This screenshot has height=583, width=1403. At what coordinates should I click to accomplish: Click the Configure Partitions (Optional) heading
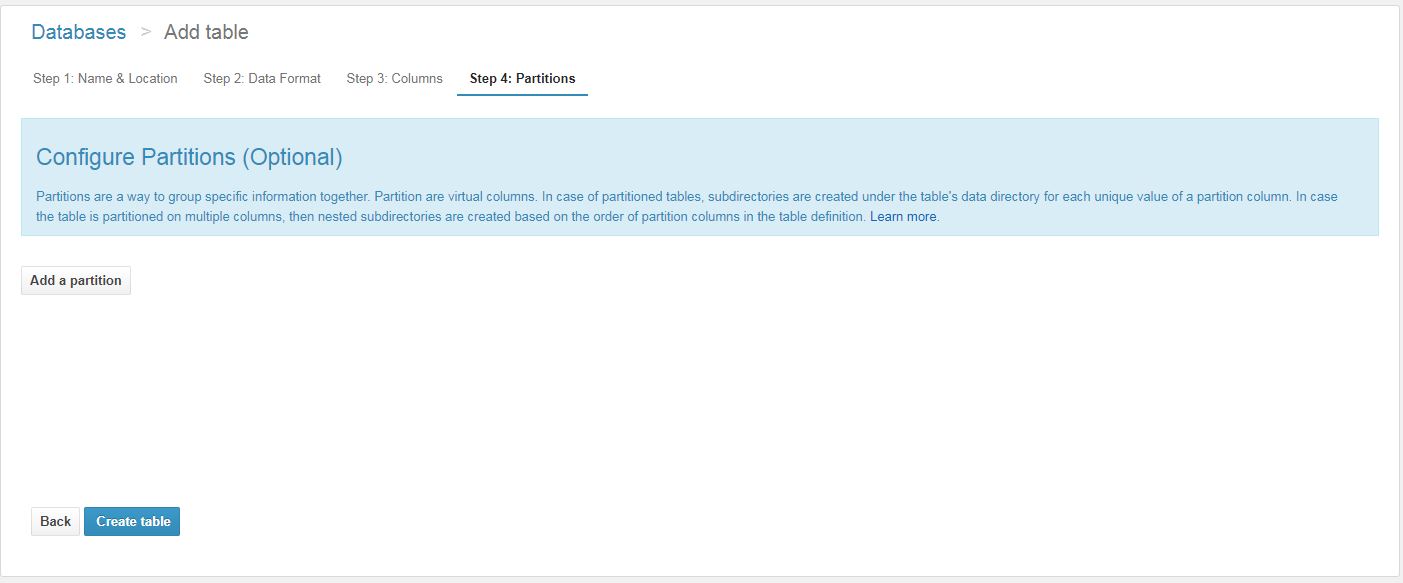click(189, 157)
